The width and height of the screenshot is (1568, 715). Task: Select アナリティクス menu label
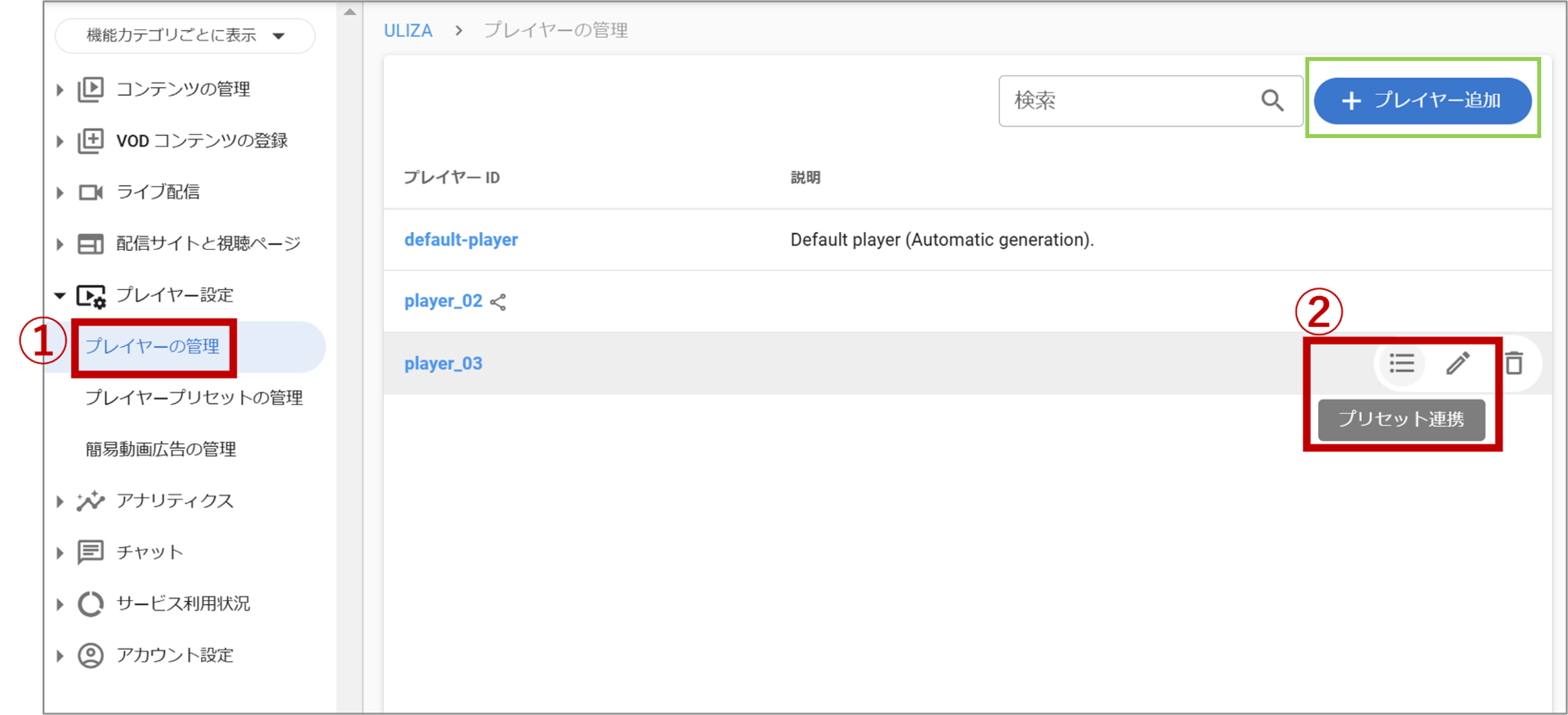(x=175, y=501)
